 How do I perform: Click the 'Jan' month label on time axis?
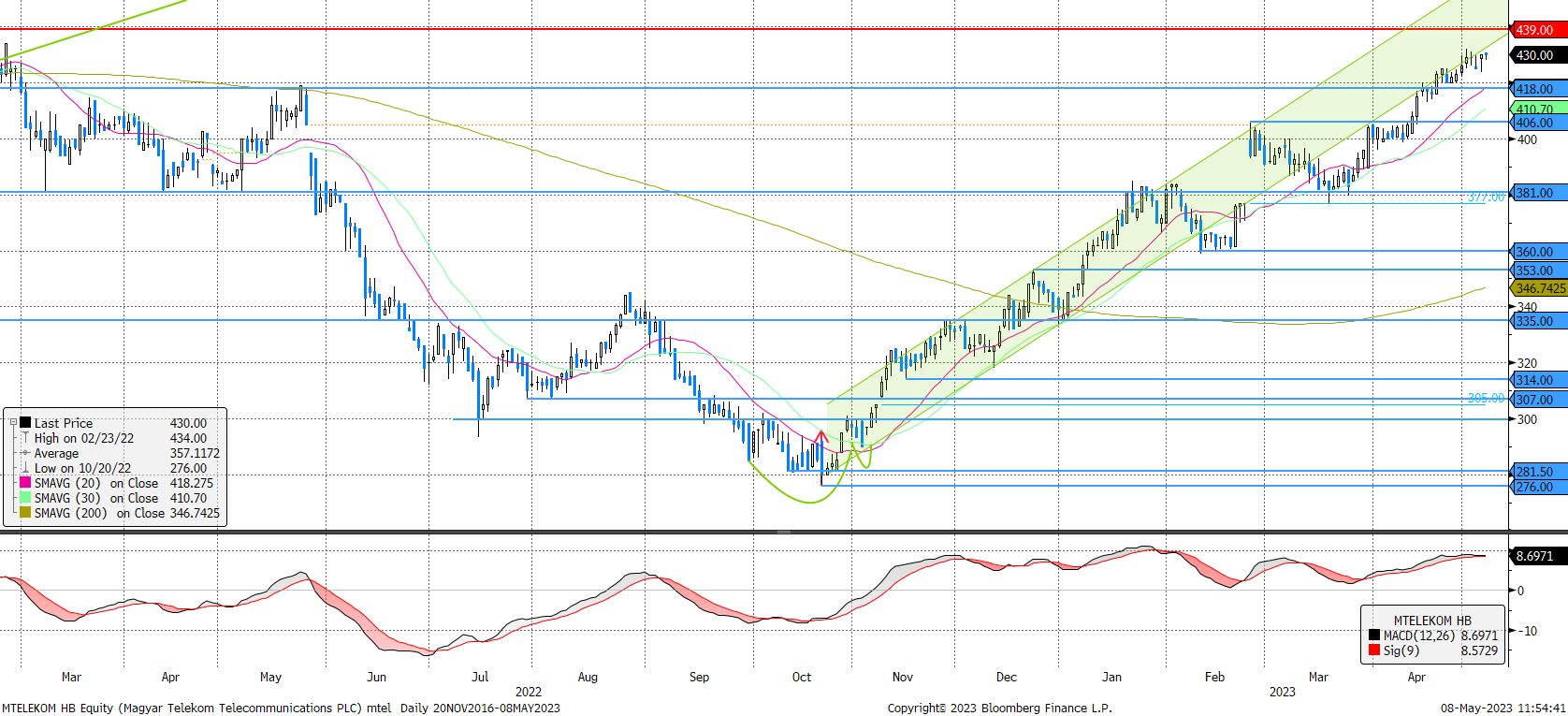point(1111,677)
